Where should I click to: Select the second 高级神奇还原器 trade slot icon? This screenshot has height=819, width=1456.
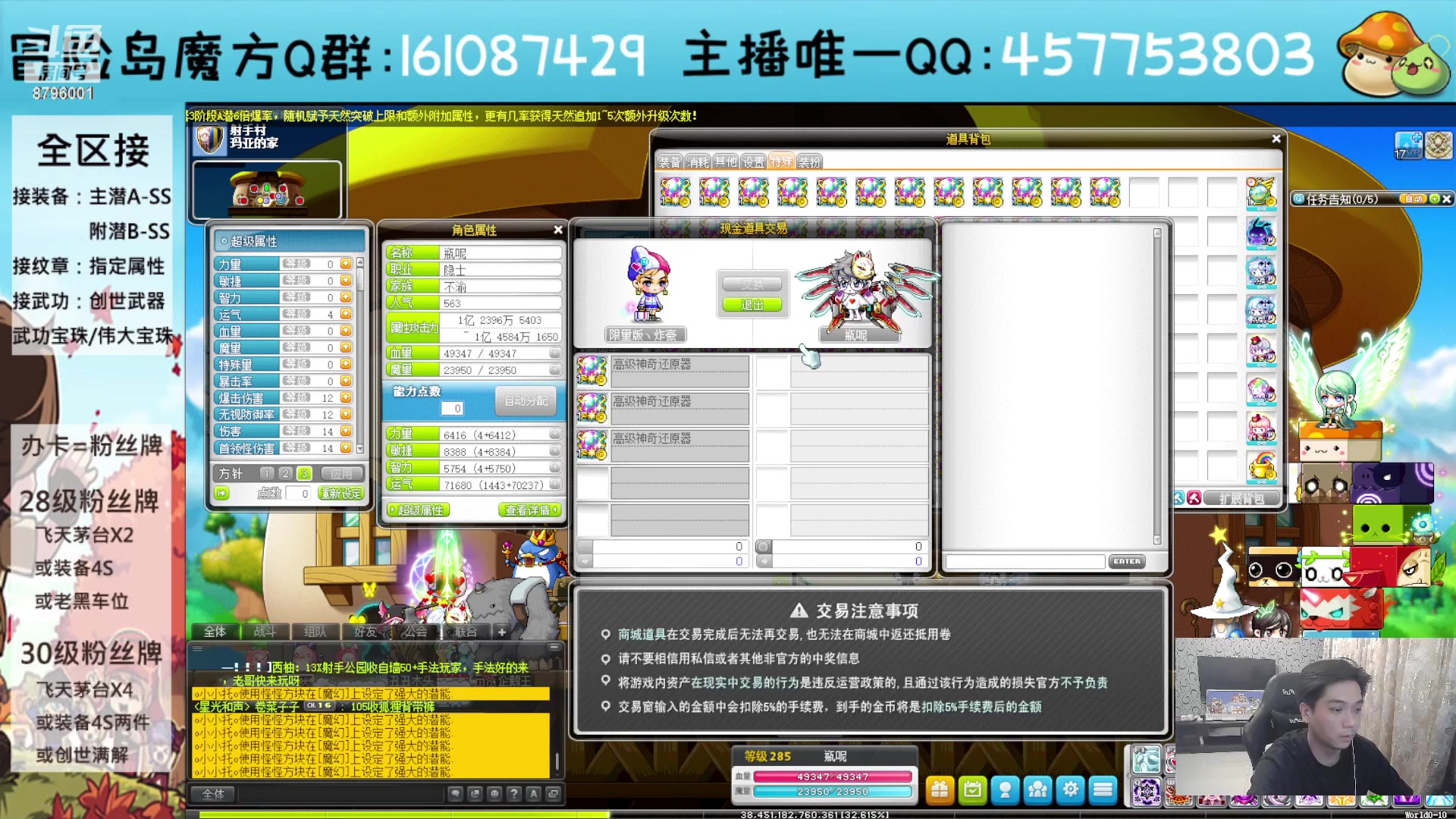(591, 408)
